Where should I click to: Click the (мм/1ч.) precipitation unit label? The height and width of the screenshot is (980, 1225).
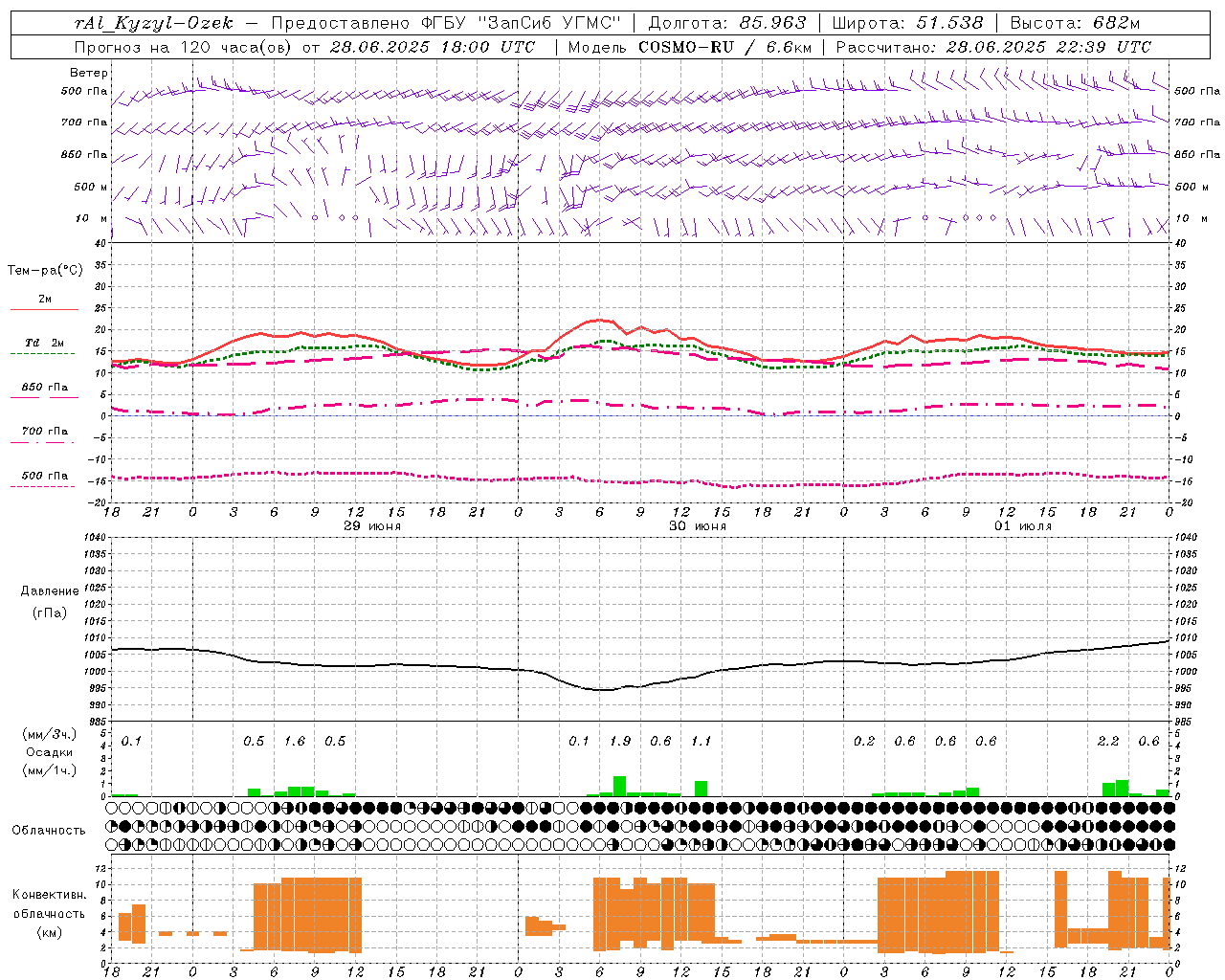point(50,769)
